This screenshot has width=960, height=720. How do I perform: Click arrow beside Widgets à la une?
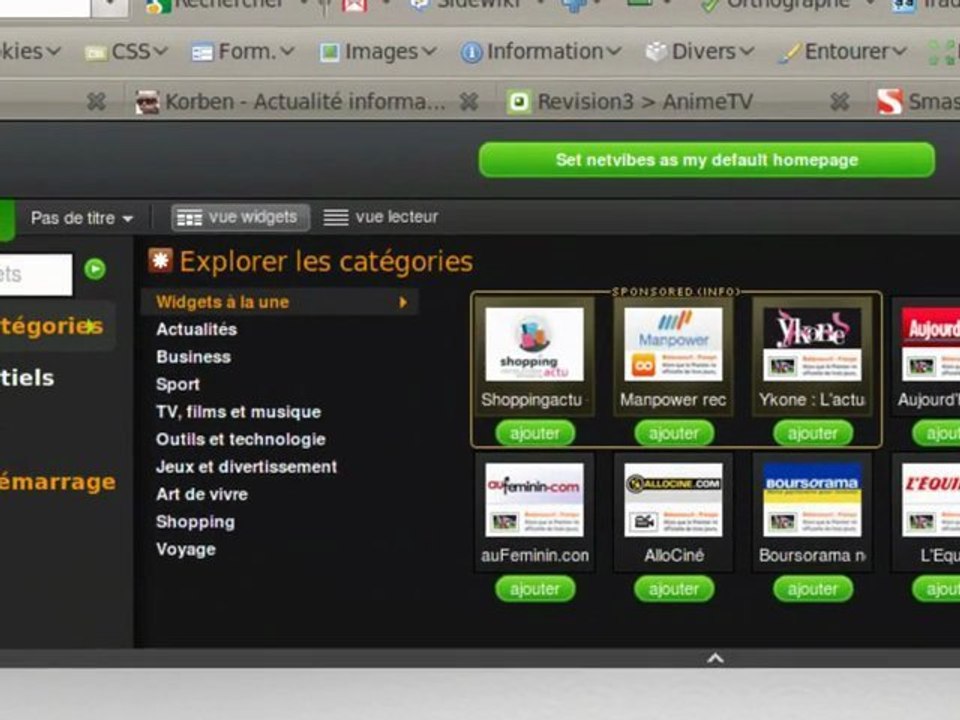tap(403, 302)
